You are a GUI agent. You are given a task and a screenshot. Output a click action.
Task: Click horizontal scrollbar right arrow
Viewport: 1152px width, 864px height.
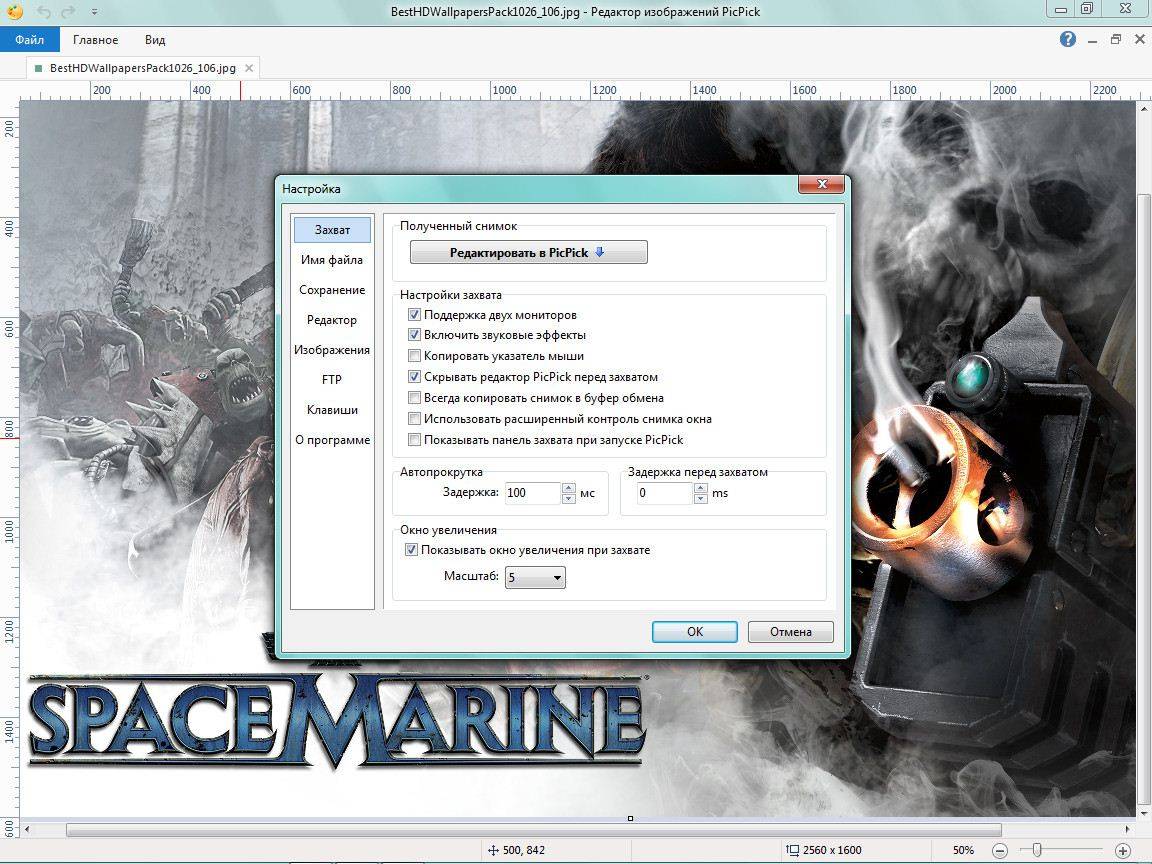[x=1128, y=829]
